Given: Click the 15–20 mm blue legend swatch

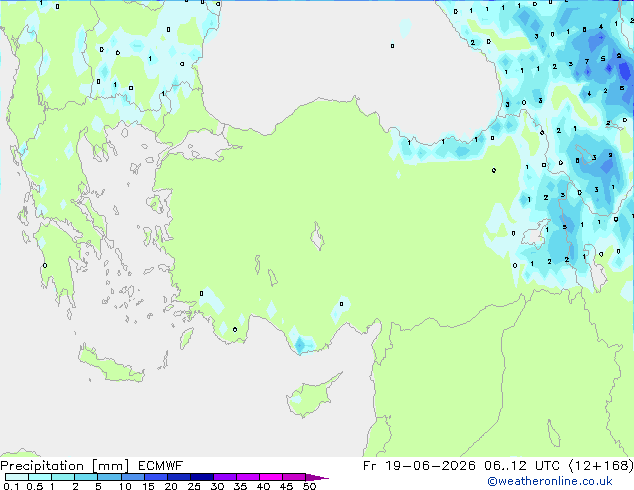Looking at the screenshot, I should pos(155,477).
